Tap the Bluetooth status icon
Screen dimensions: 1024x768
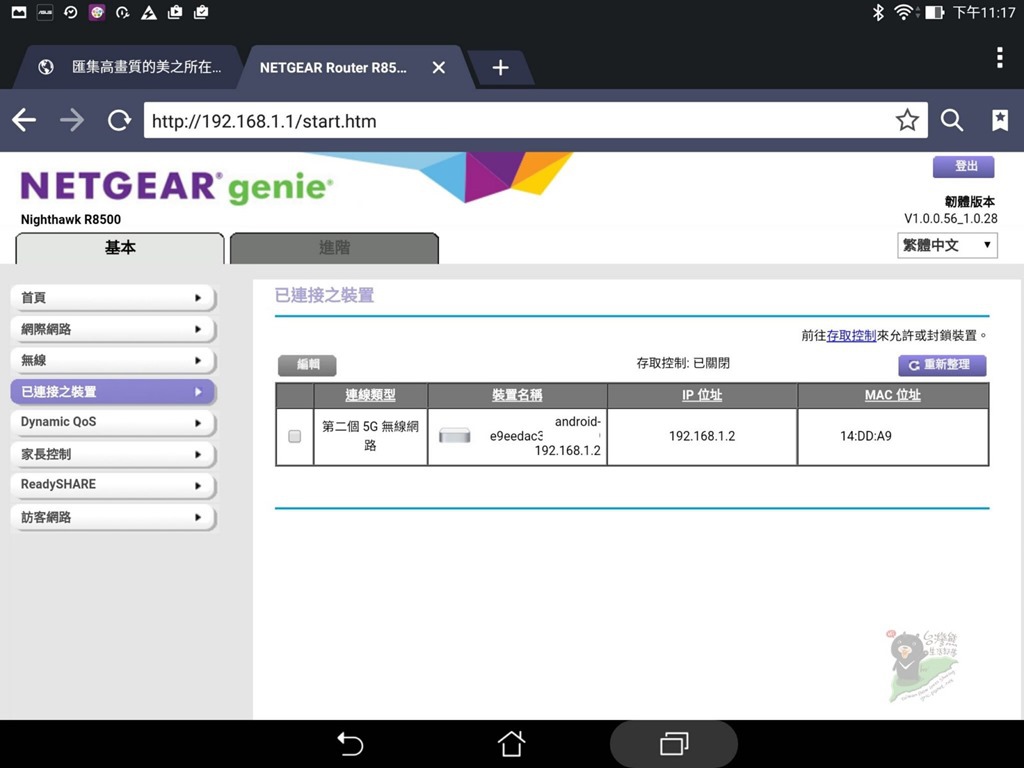(x=878, y=12)
